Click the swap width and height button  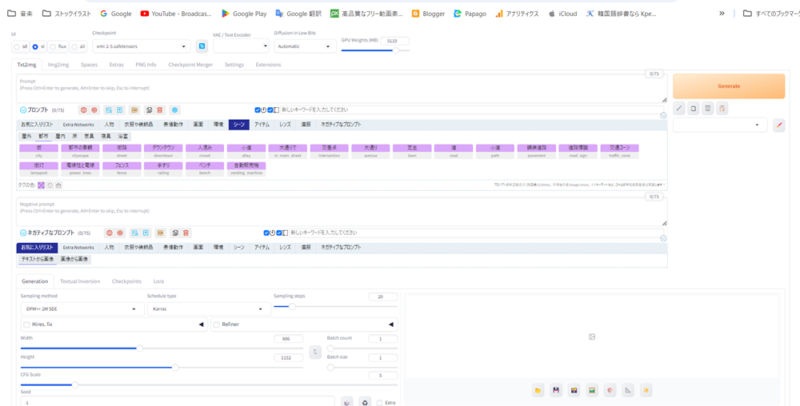pyautogui.click(x=315, y=351)
